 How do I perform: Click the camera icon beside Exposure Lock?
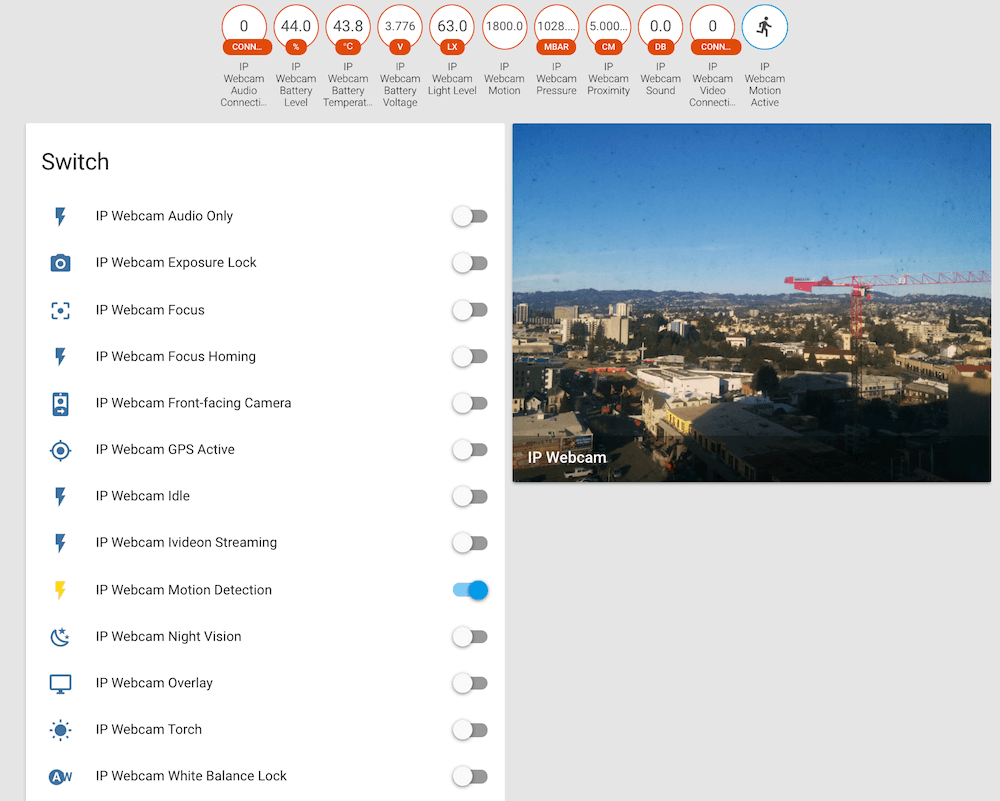pyautogui.click(x=61, y=263)
